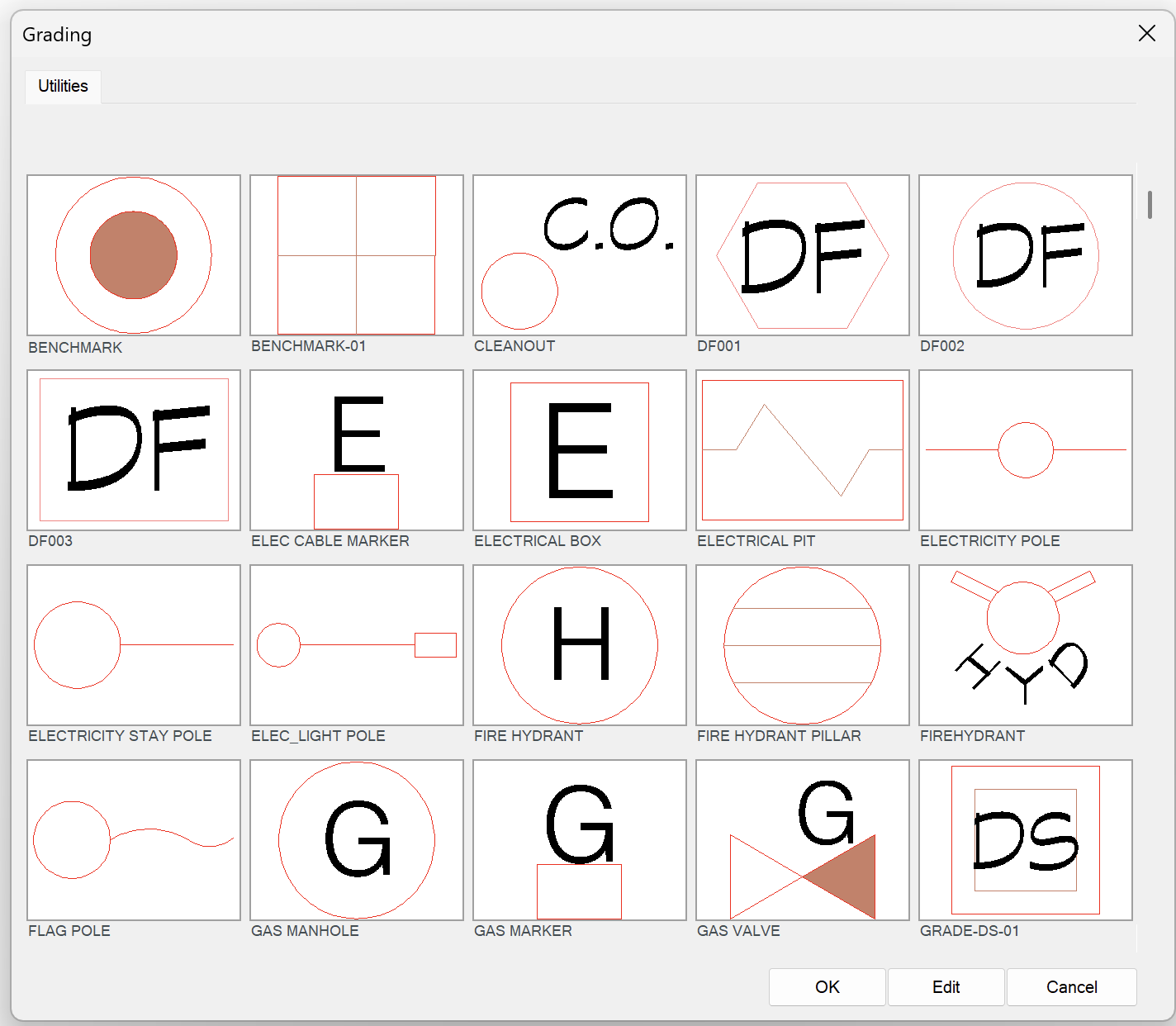Screen dimensions: 1176x1026
Task: Click the OK button
Action: point(827,987)
